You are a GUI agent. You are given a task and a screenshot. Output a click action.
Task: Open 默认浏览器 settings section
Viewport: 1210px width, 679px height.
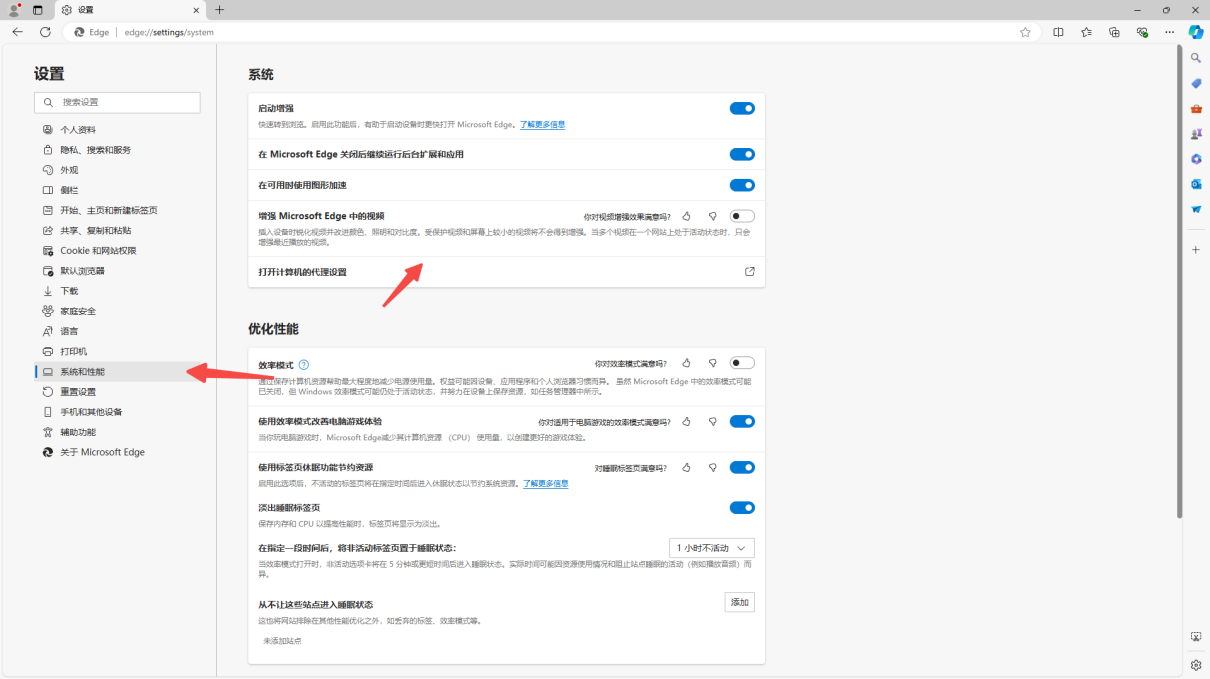[x=117, y=271]
